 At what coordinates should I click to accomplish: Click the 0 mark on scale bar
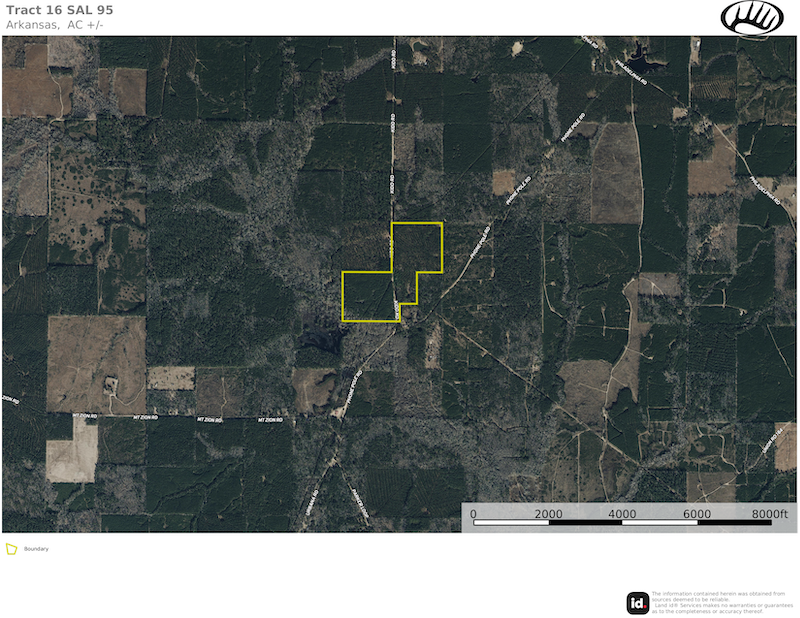[x=474, y=513]
